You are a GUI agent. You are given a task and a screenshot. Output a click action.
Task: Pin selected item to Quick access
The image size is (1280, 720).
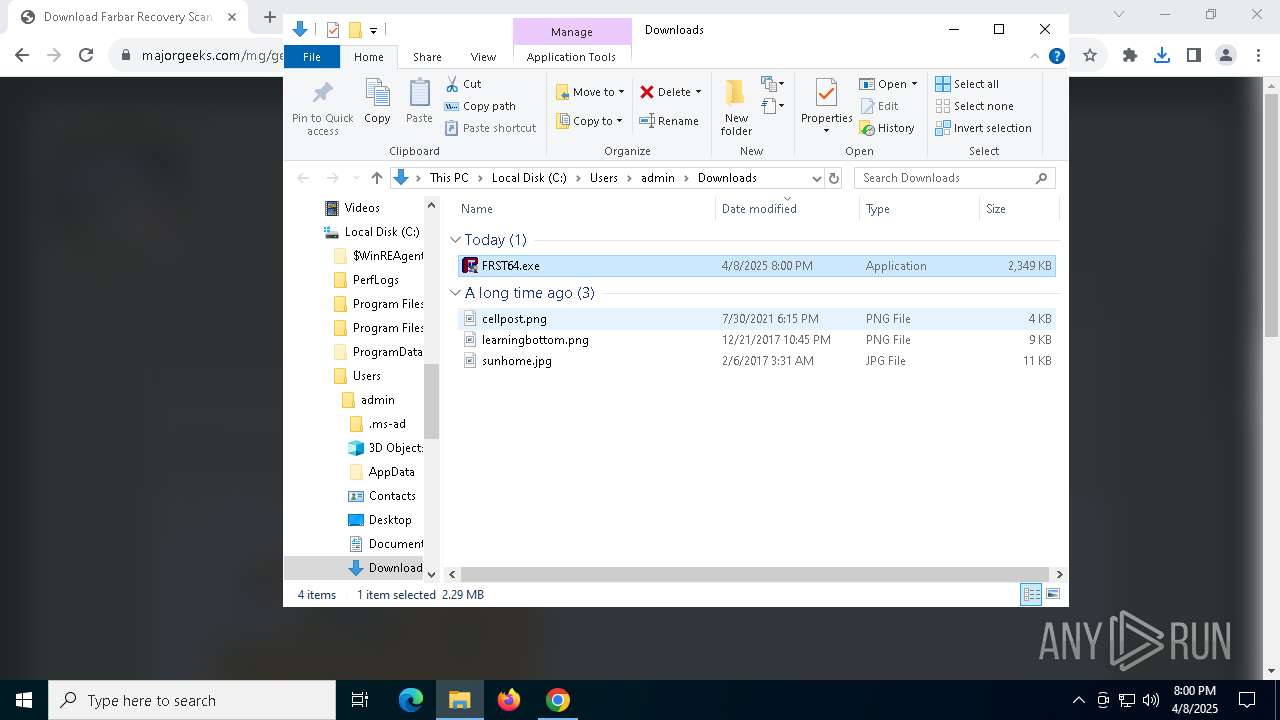pyautogui.click(x=322, y=107)
